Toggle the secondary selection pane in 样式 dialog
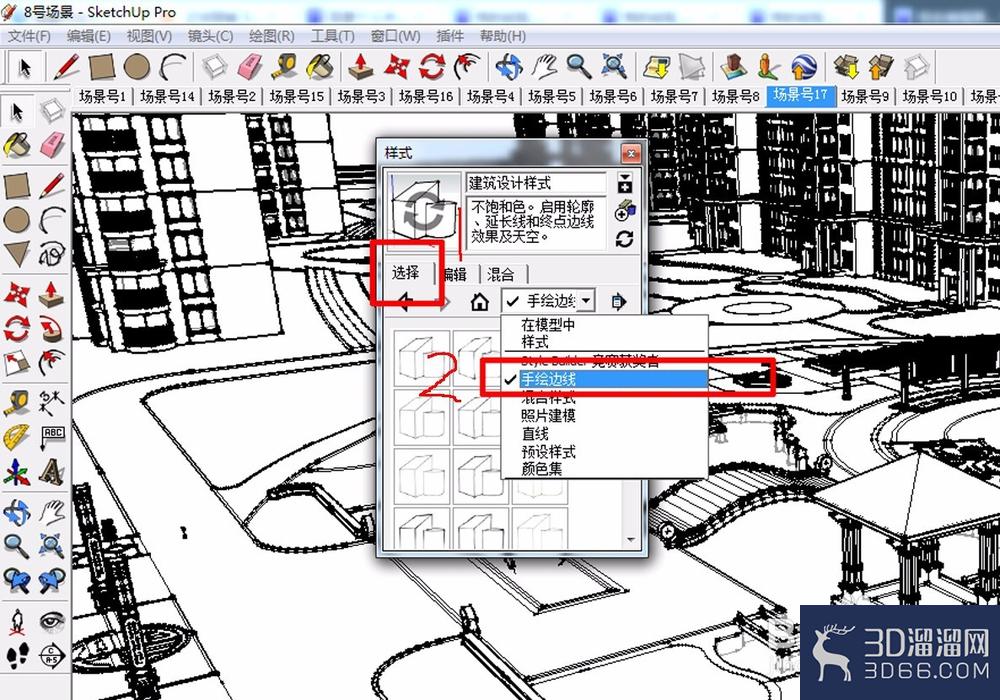The width and height of the screenshot is (1000, 700). (x=624, y=182)
